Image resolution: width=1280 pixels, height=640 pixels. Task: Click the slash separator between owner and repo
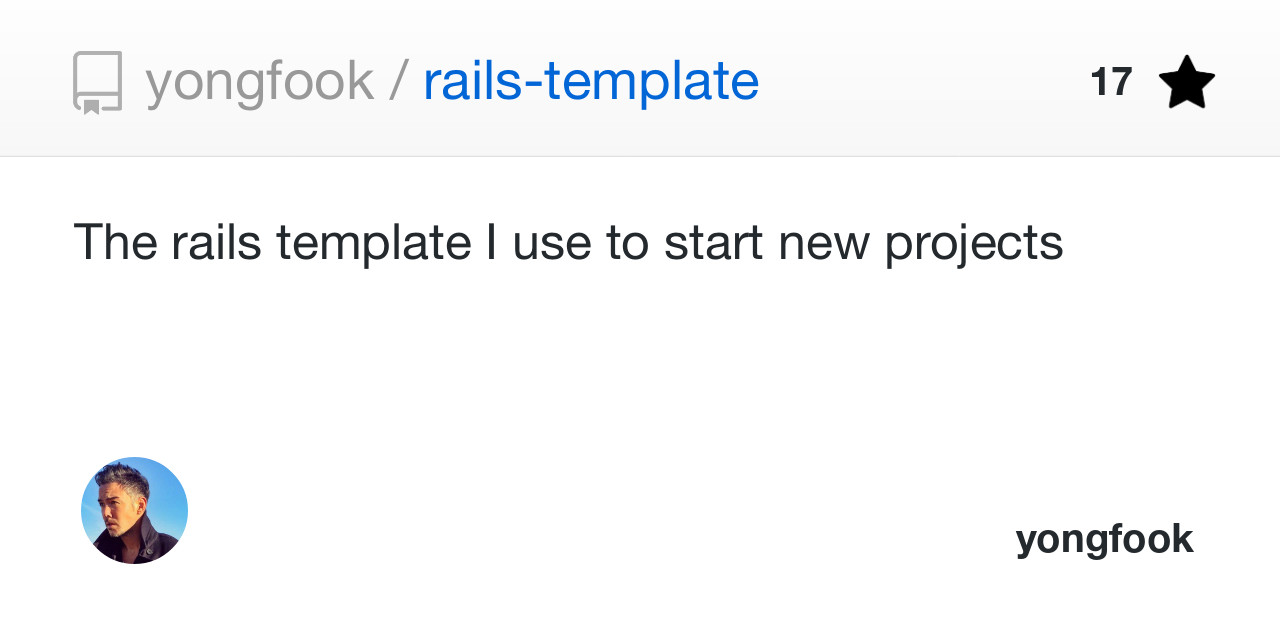coord(398,82)
